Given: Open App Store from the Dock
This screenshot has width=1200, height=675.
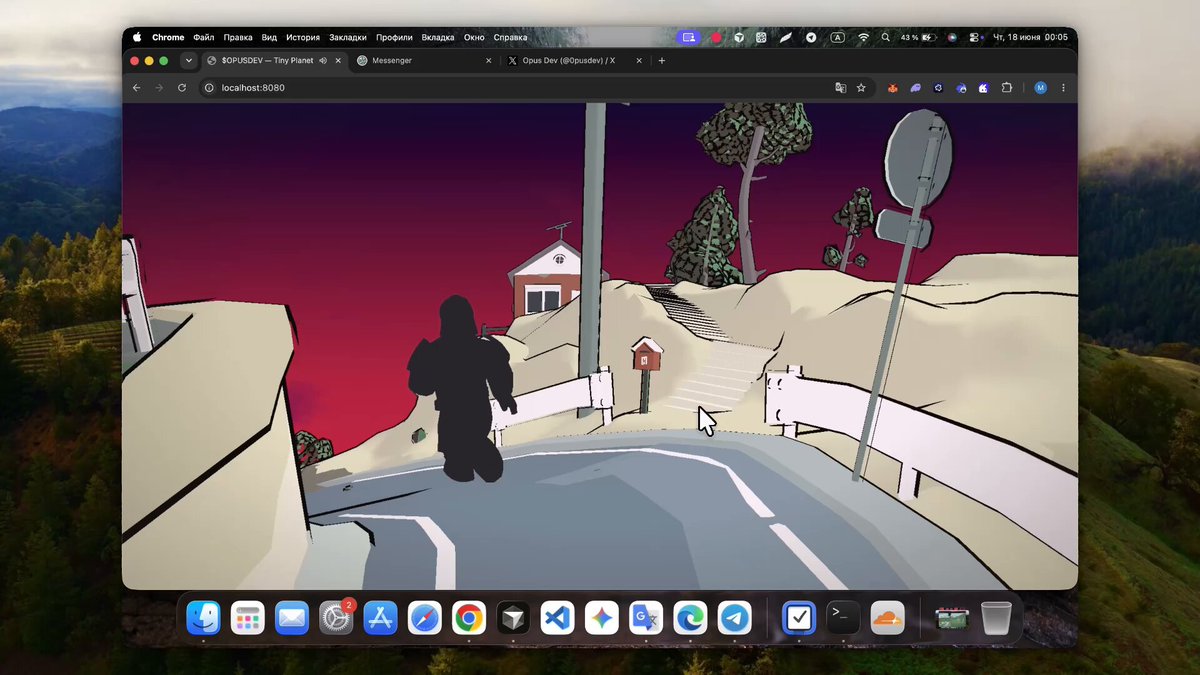Looking at the screenshot, I should click(x=380, y=618).
